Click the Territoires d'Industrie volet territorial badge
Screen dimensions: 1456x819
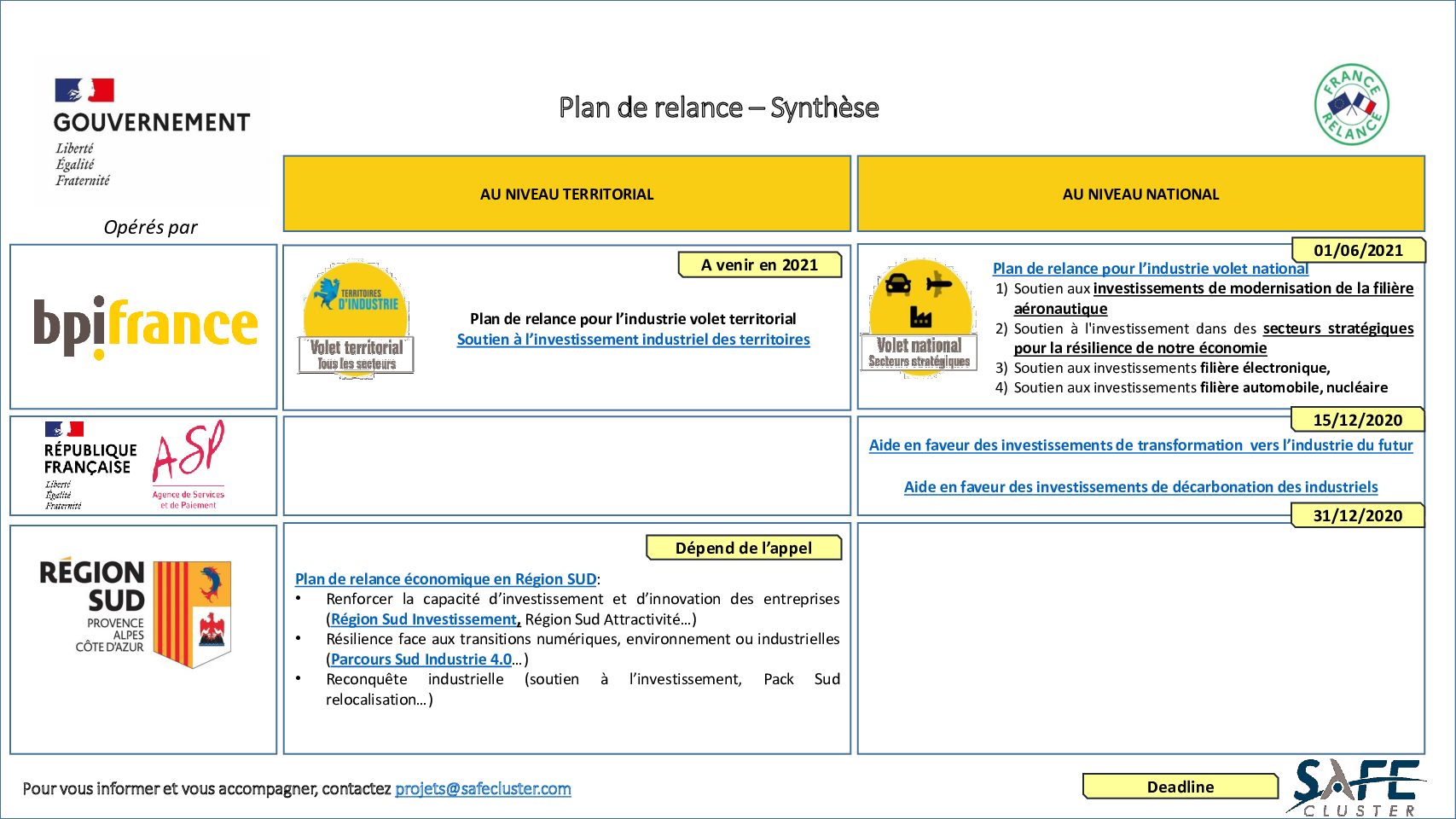tap(357, 319)
